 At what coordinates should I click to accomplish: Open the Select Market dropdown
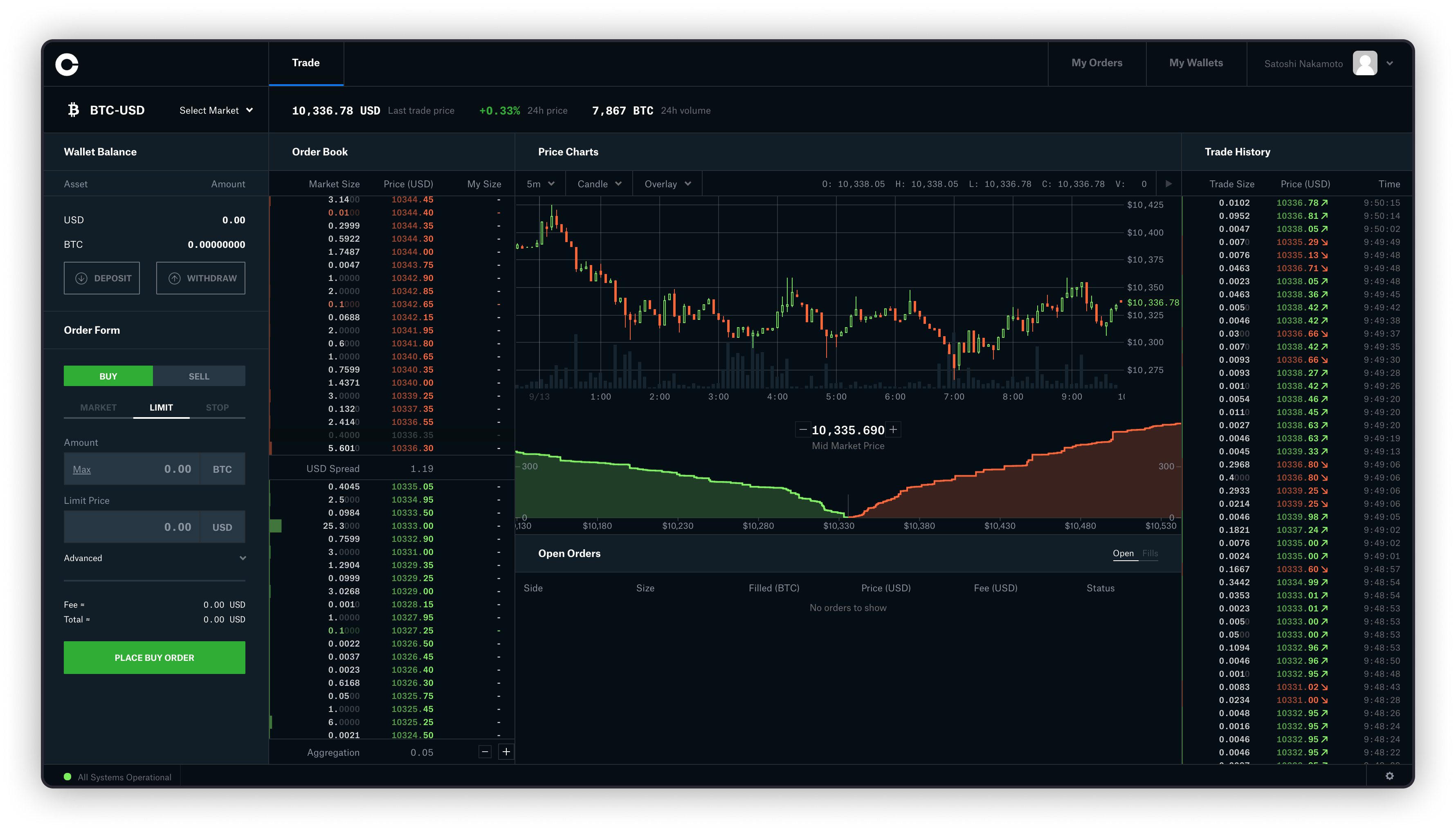(214, 110)
